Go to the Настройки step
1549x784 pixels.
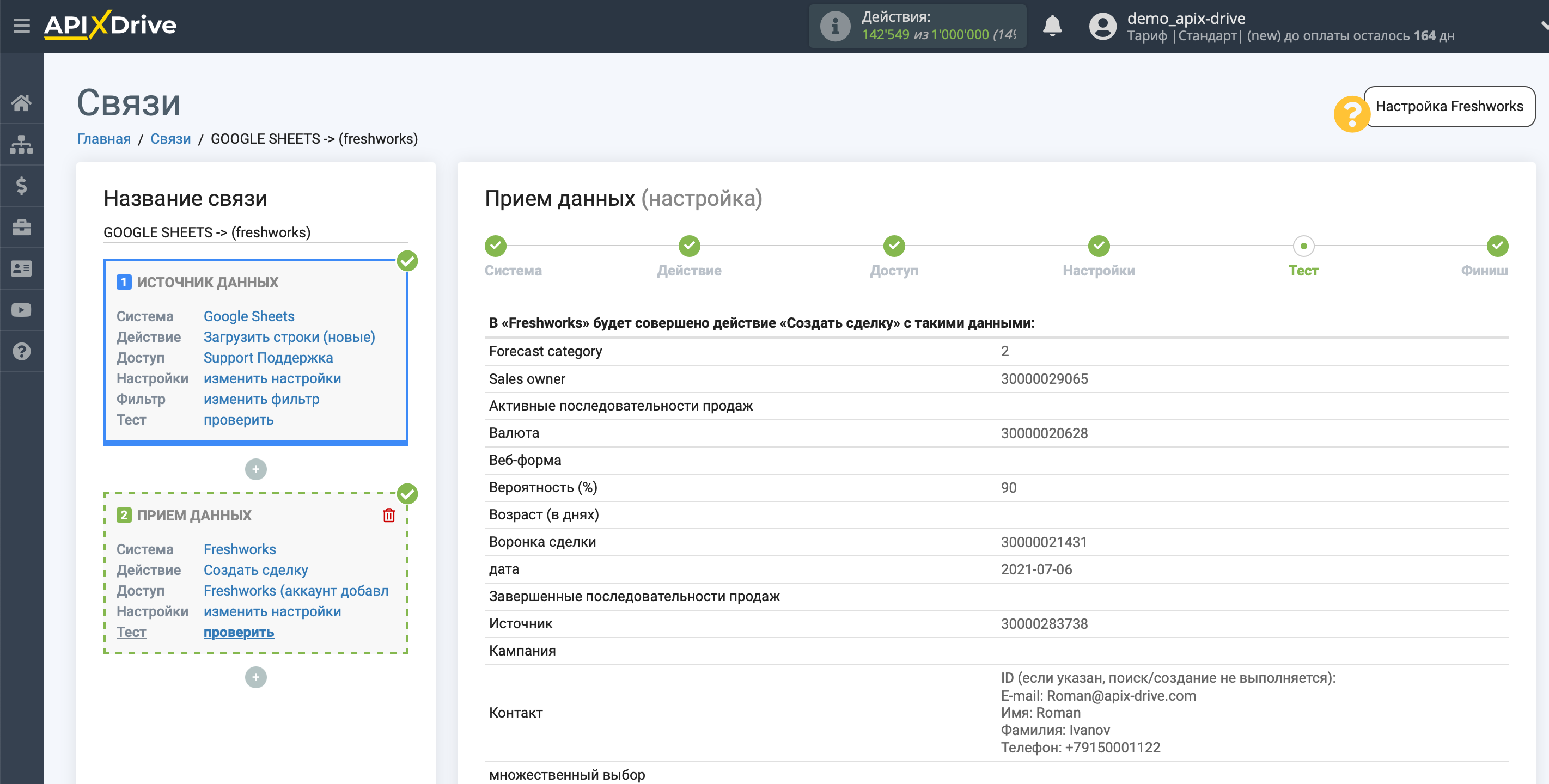pyautogui.click(x=1099, y=246)
